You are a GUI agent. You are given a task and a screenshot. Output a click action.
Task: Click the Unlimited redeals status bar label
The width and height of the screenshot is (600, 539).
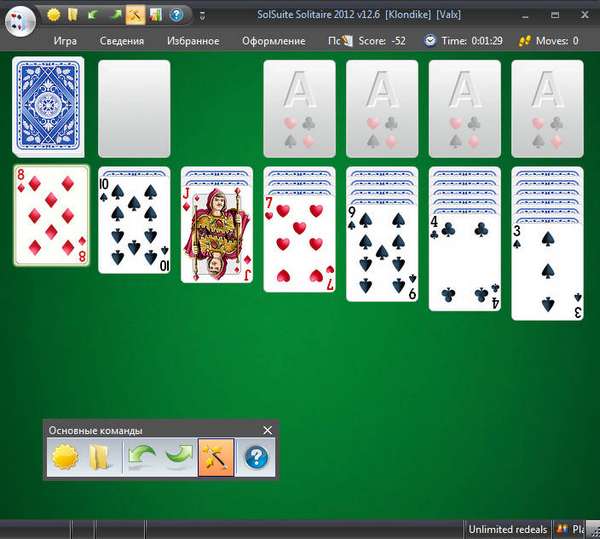508,529
